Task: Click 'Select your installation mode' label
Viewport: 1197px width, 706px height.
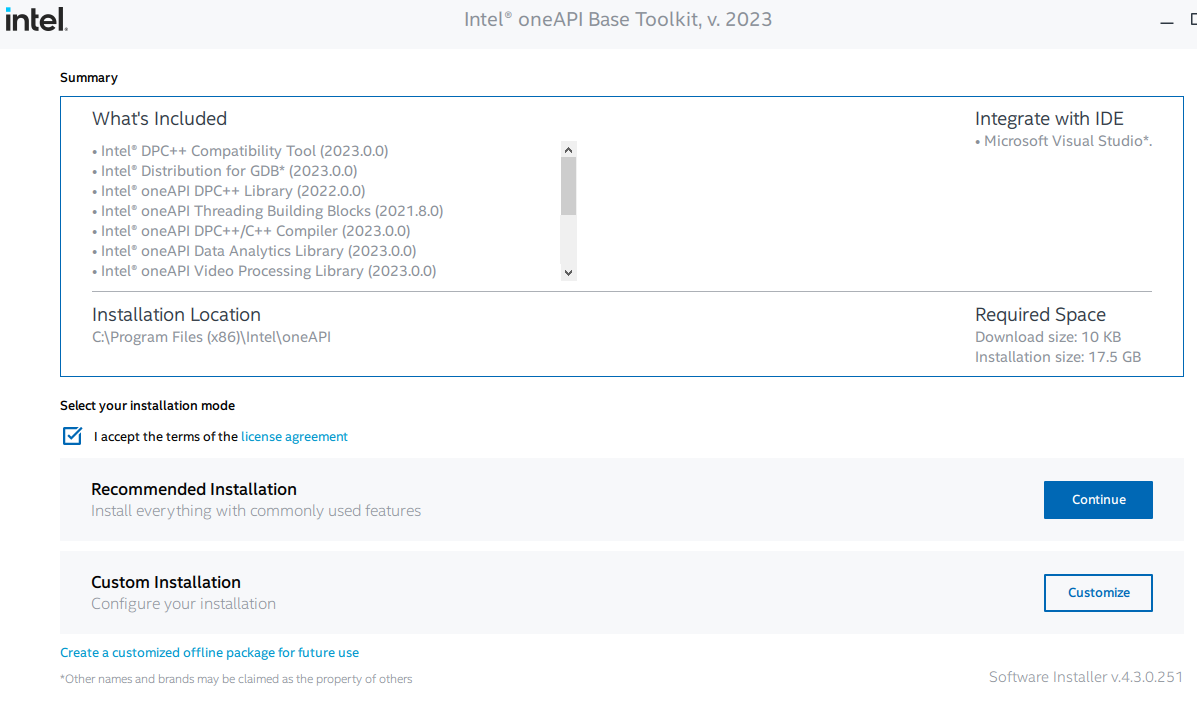Action: (x=147, y=406)
